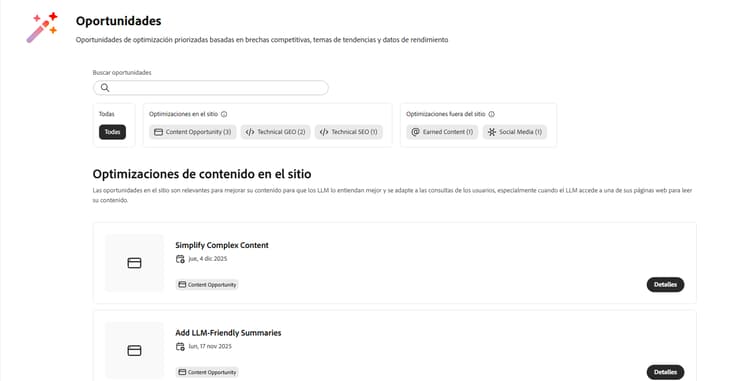Viewport: 750px width, 381px height.
Task: Filter by Social Media (1)
Action: [515, 132]
